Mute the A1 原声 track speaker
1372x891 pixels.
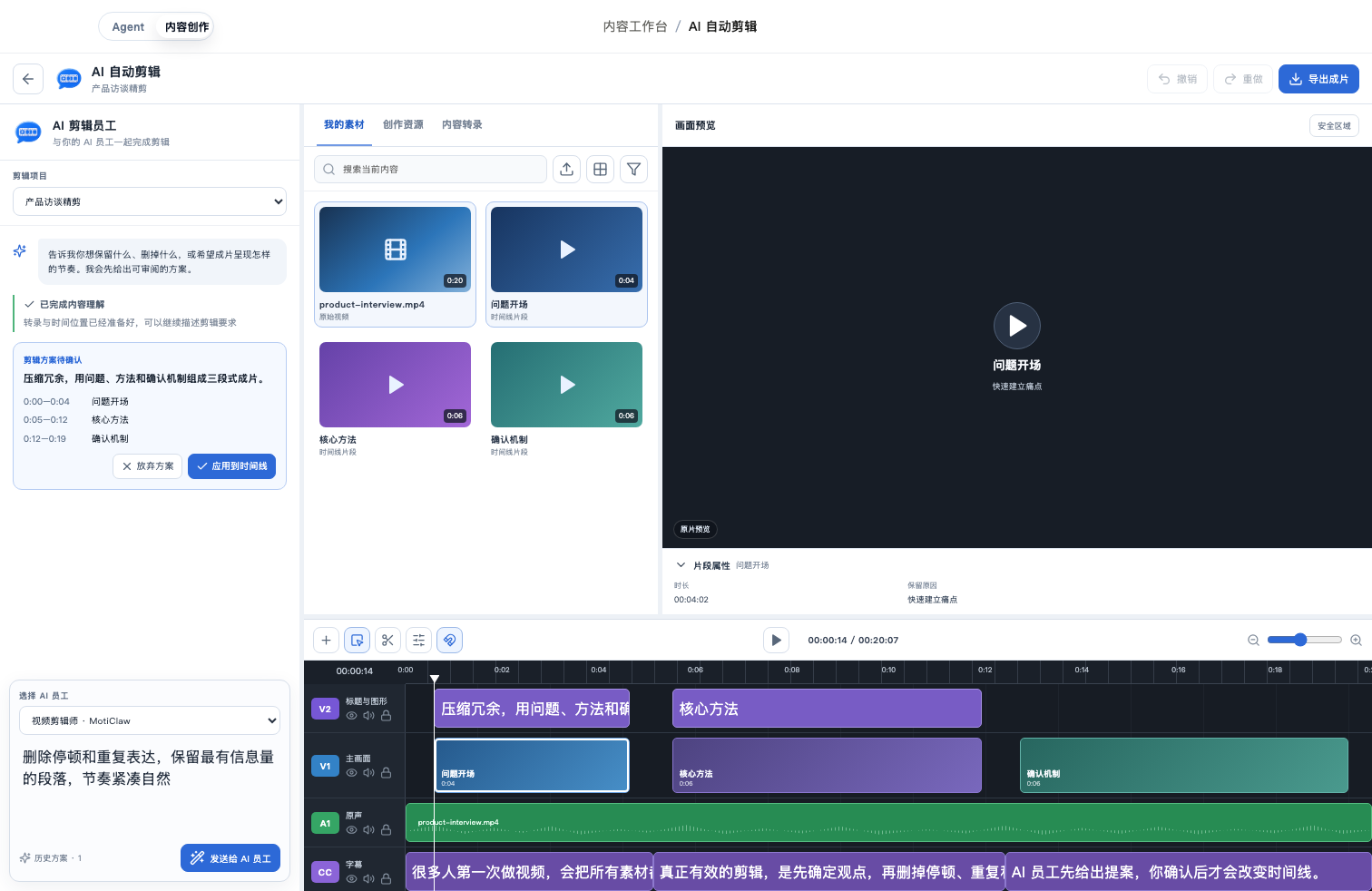(368, 830)
